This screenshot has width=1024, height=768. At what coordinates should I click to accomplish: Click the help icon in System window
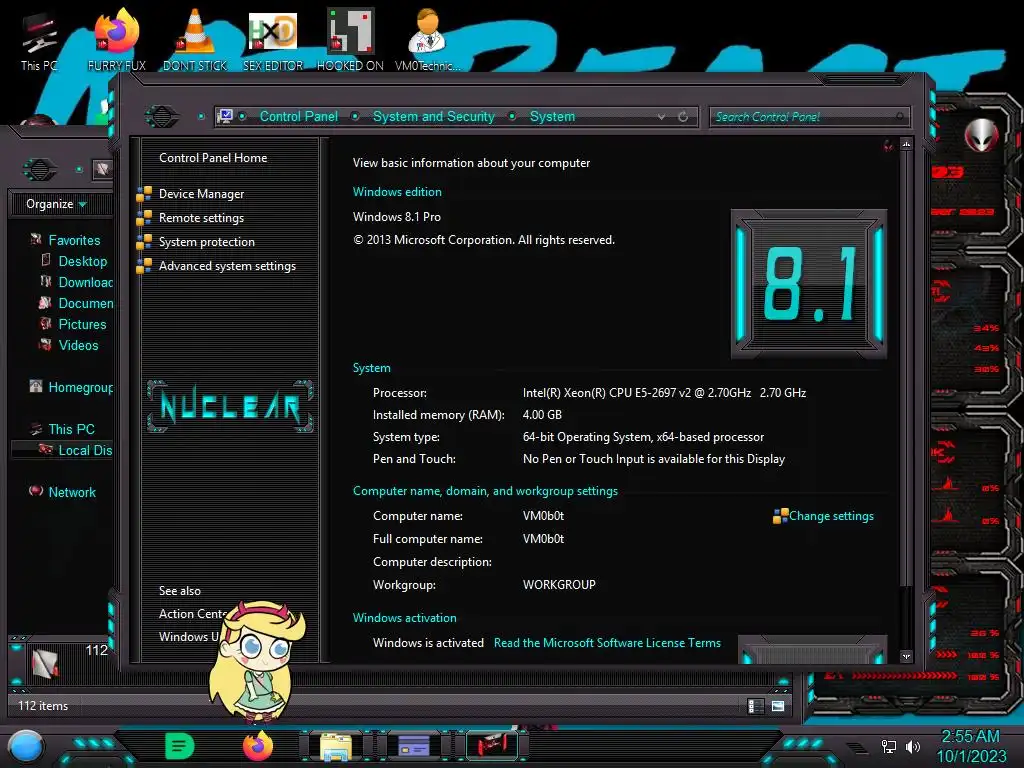point(888,145)
